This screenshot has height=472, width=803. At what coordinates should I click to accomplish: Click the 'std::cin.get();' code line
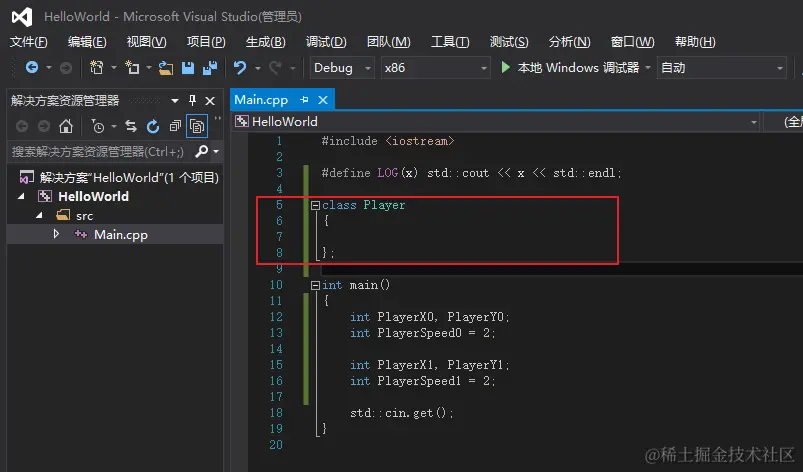(x=402, y=413)
